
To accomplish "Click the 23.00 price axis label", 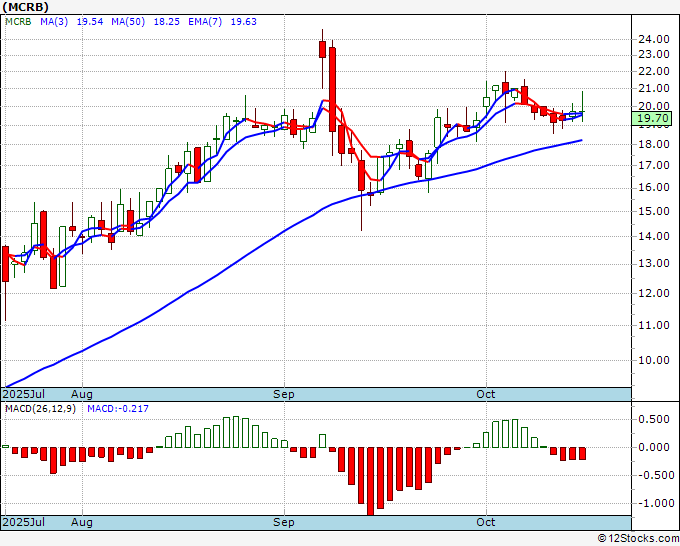I will [654, 55].
